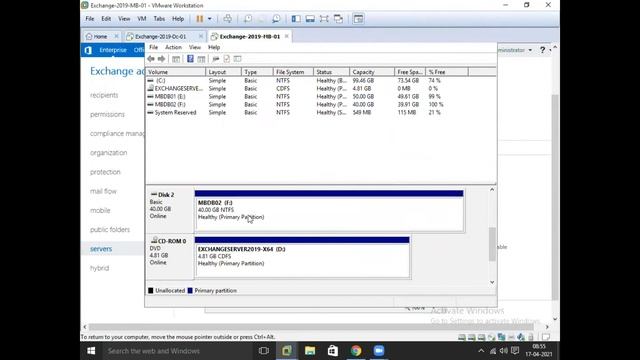Screen dimensions: 640x360
Task: Expand the Administrator account dropdown
Action: (530, 50)
